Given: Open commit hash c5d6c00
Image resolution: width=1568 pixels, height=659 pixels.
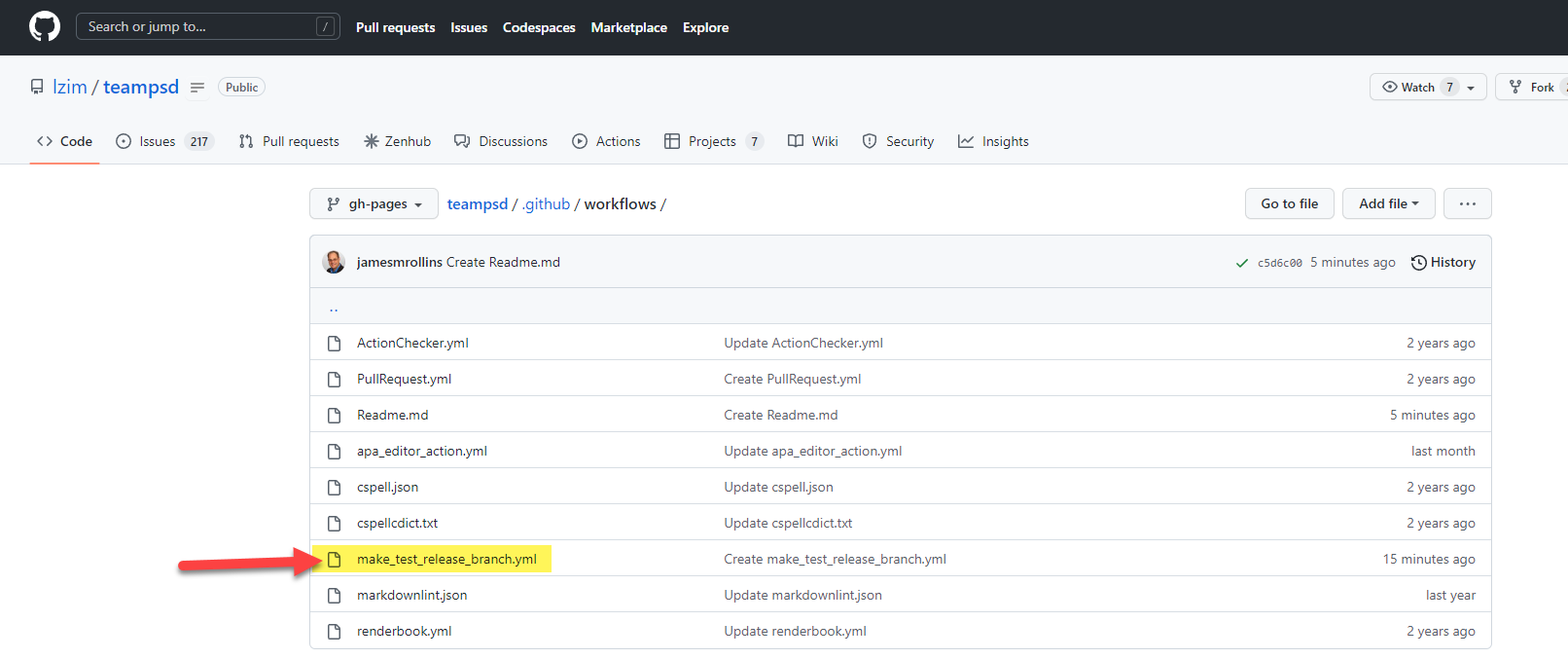Looking at the screenshot, I should 1279,263.
